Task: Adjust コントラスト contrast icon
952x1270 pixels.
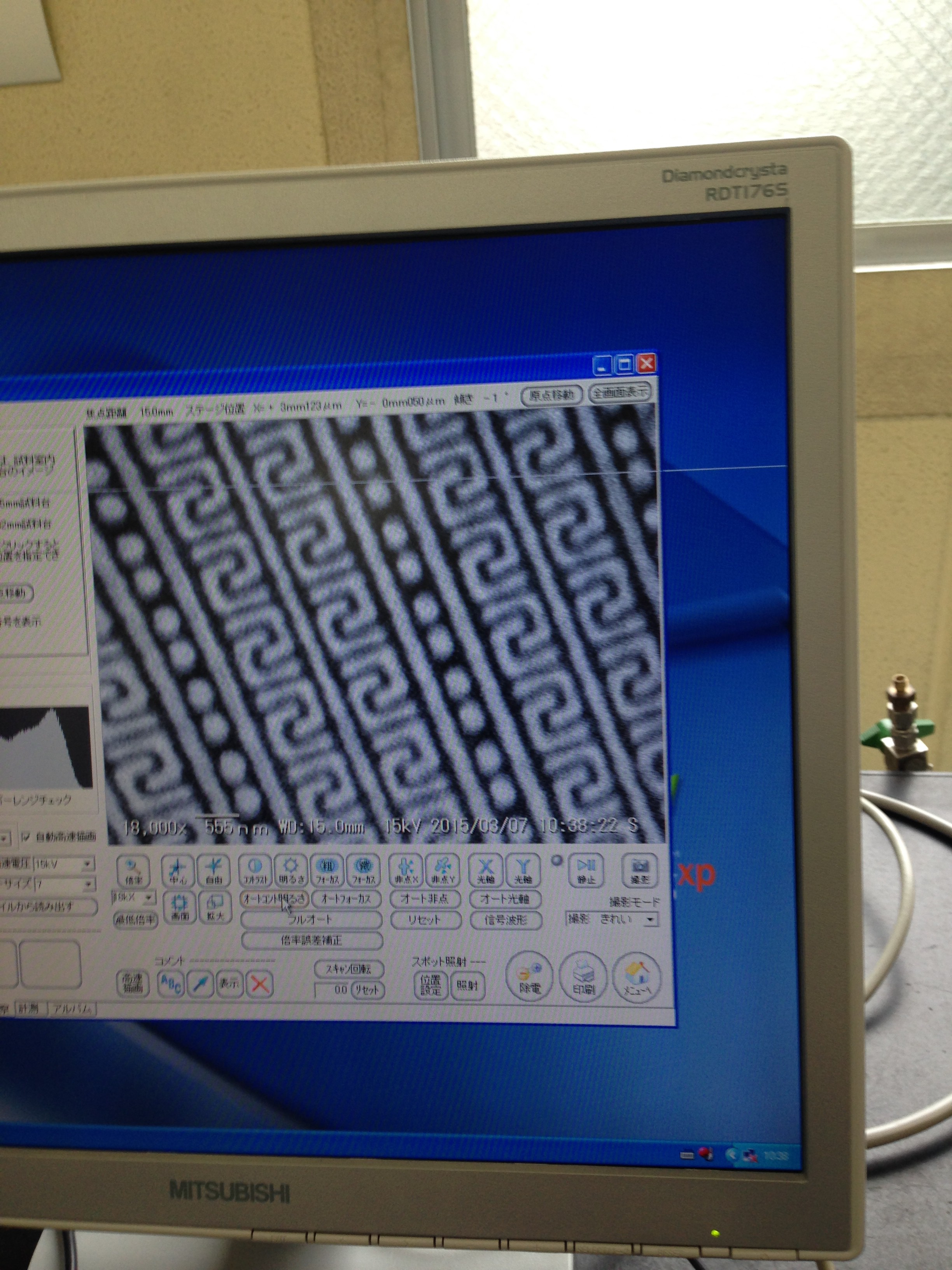Action: click(255, 870)
